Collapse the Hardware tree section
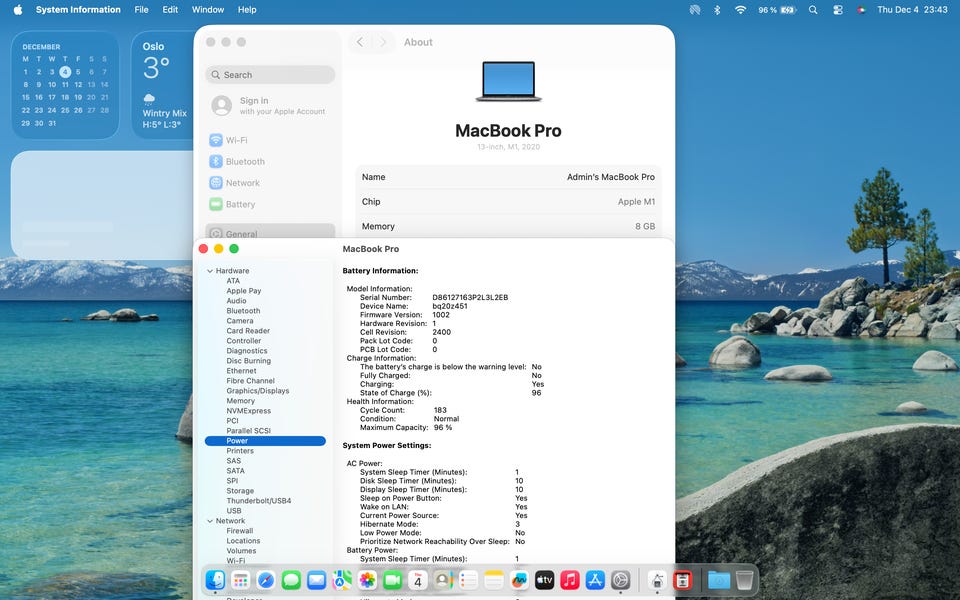The width and height of the screenshot is (960, 600). click(x=210, y=271)
